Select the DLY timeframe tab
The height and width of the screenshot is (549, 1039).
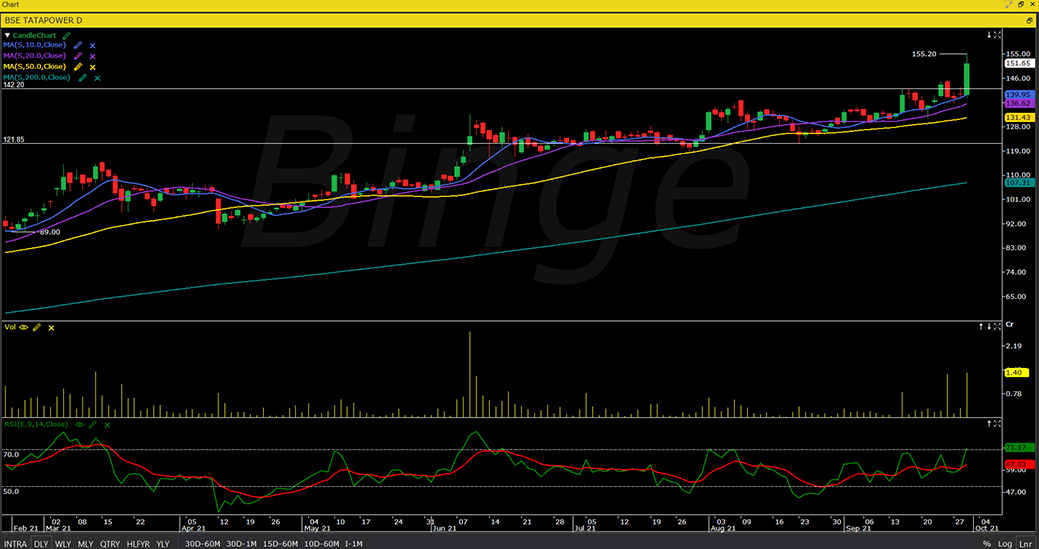(x=41, y=544)
